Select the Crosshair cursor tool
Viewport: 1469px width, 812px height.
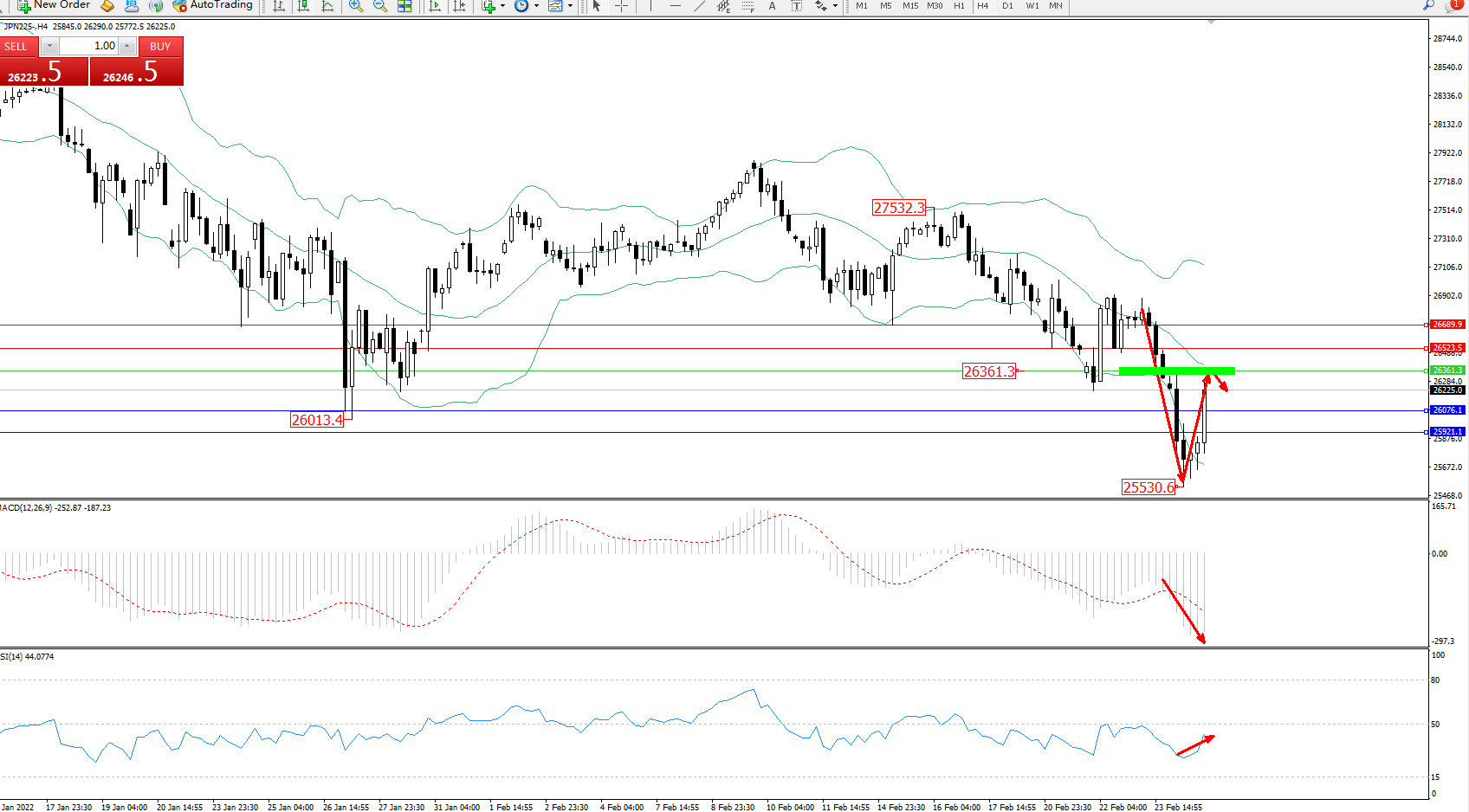click(621, 6)
